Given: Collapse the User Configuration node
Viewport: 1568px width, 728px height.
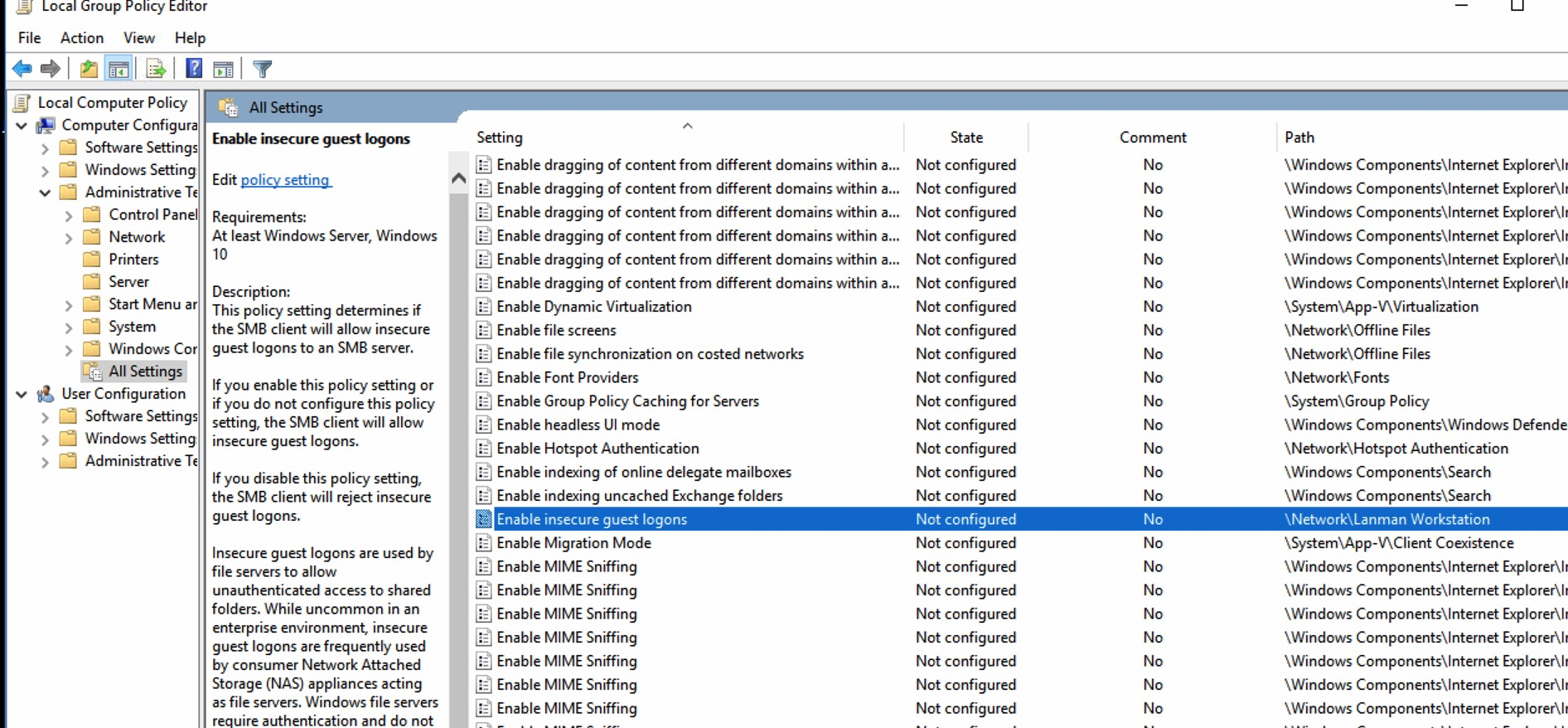Looking at the screenshot, I should pyautogui.click(x=22, y=395).
